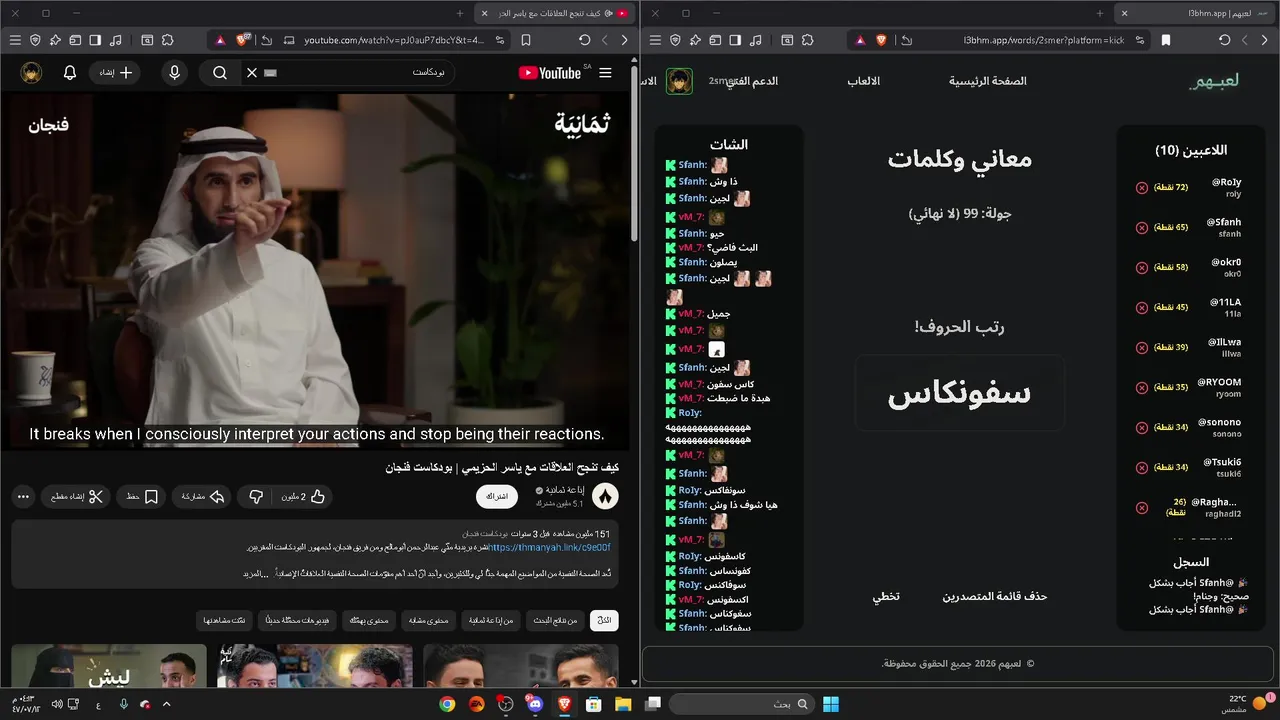
Task: Remove player Tsuki6 with X icon
Action: click(1142, 468)
